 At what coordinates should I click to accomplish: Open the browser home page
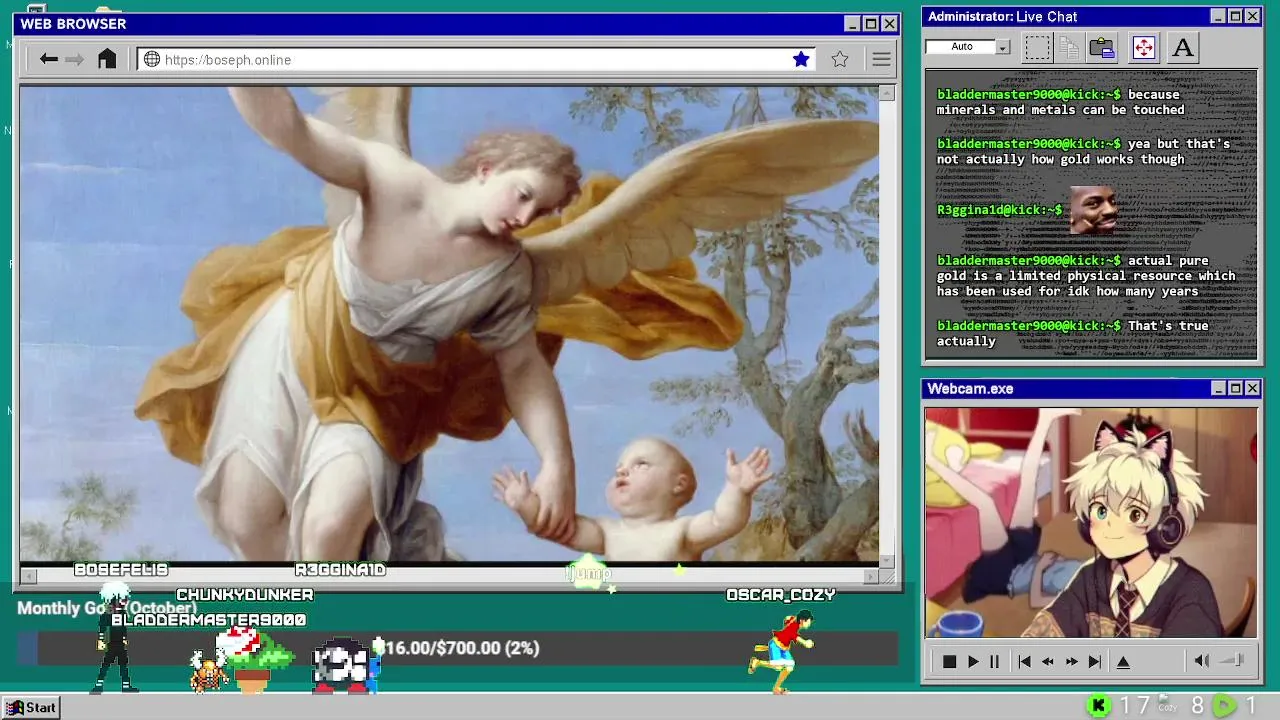(107, 59)
